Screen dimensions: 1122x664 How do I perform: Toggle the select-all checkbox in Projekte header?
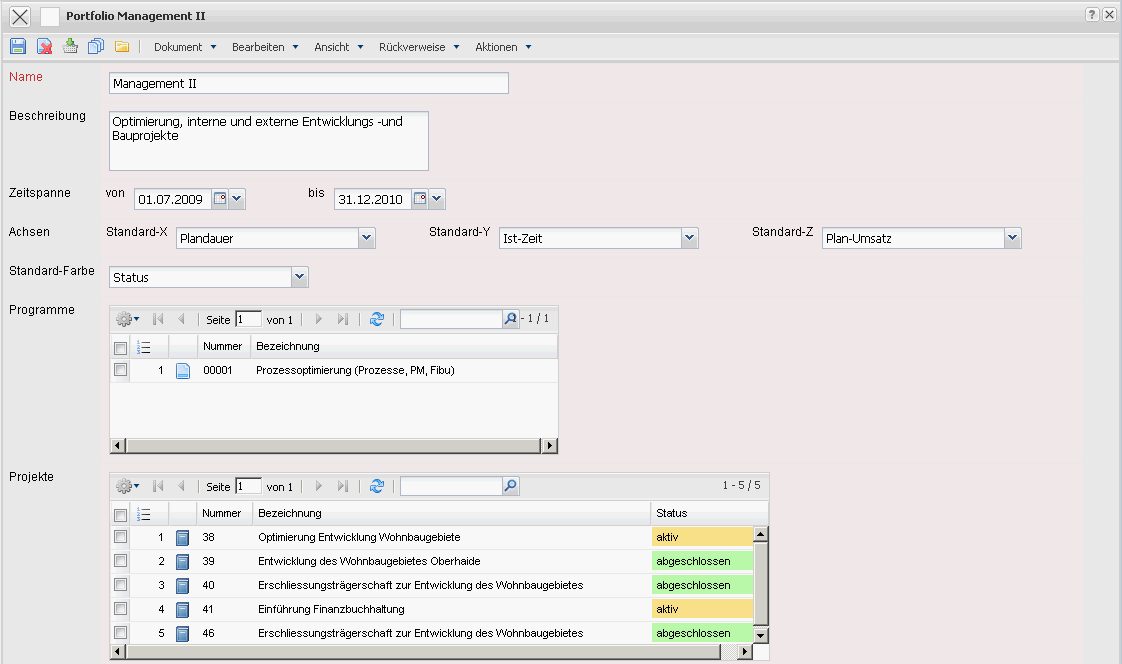point(121,514)
